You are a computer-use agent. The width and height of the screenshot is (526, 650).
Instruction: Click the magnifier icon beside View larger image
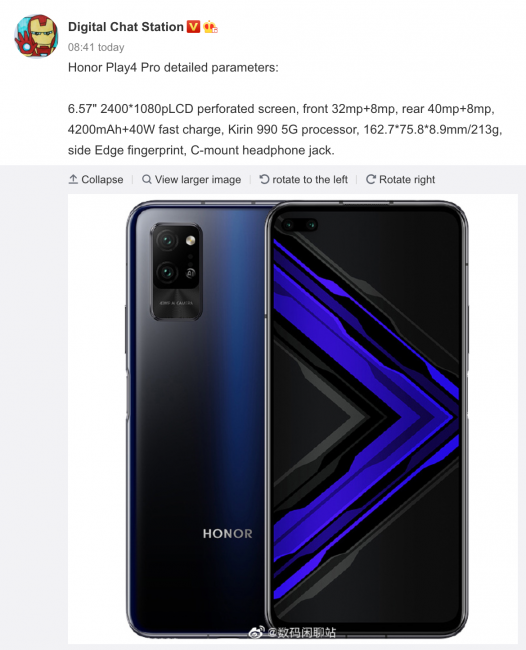(x=146, y=179)
